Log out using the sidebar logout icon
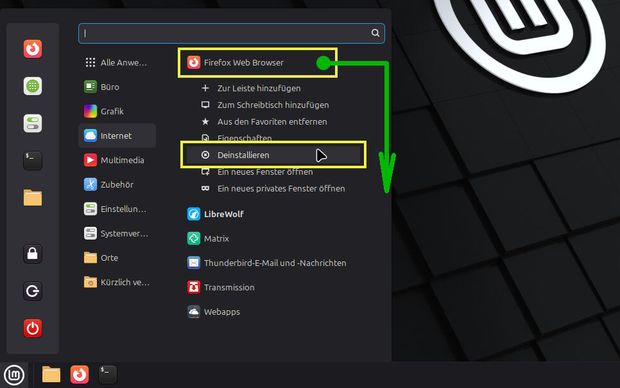Screen dimensions: 620x388 pos(32,291)
